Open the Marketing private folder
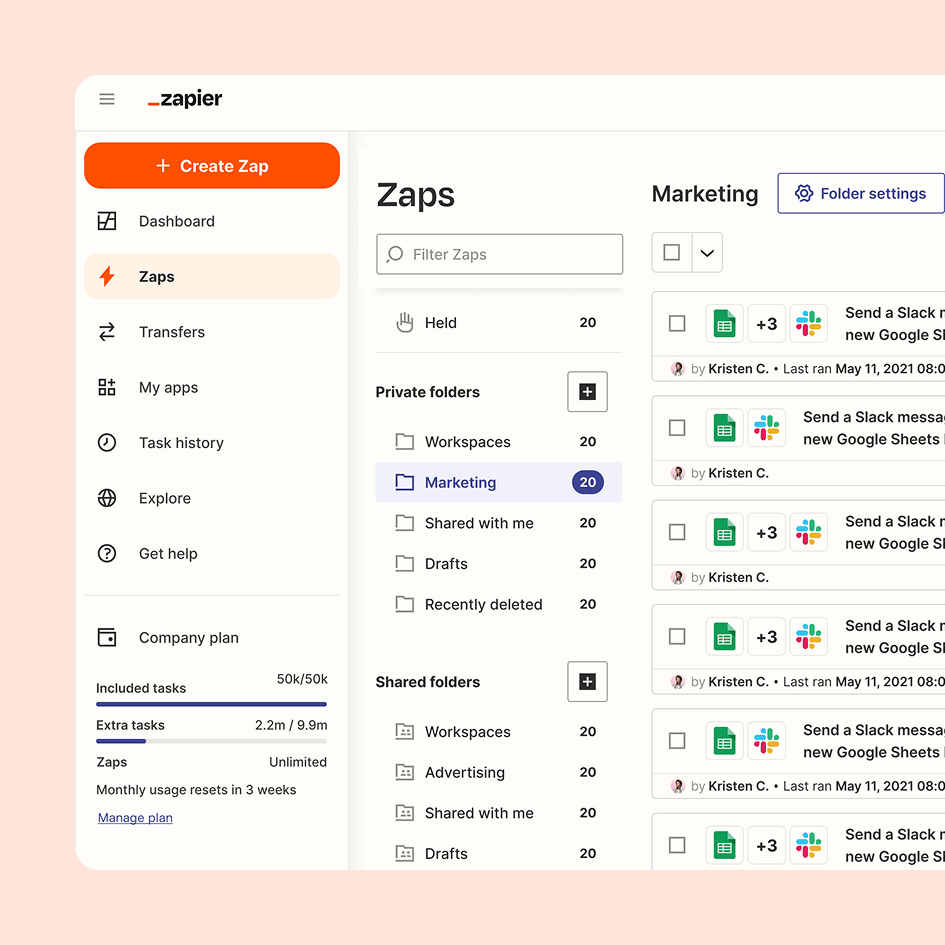The image size is (945, 945). pyautogui.click(x=460, y=482)
